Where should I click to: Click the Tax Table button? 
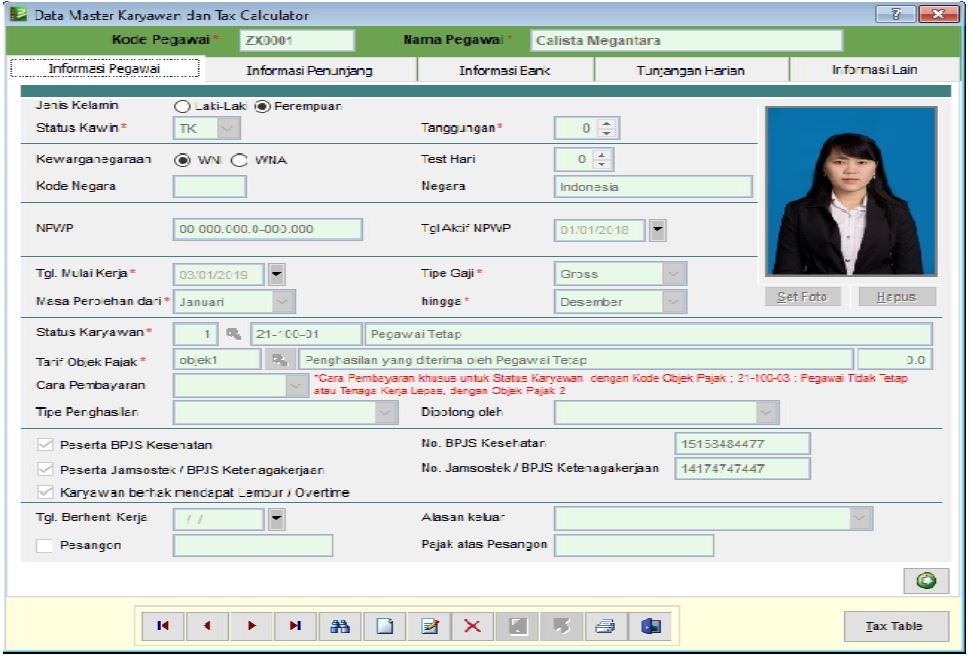tap(893, 626)
